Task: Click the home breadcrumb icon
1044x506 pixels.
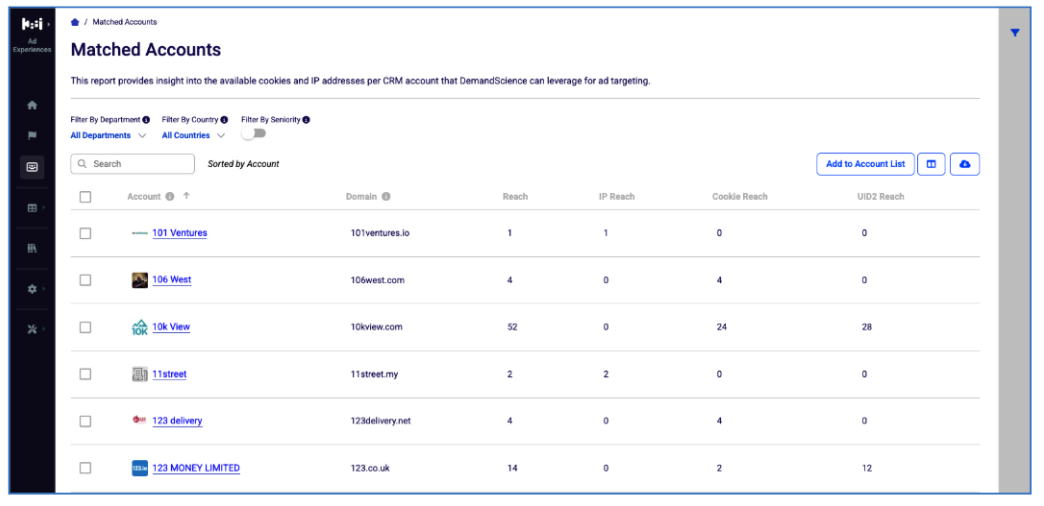Action: coord(75,22)
